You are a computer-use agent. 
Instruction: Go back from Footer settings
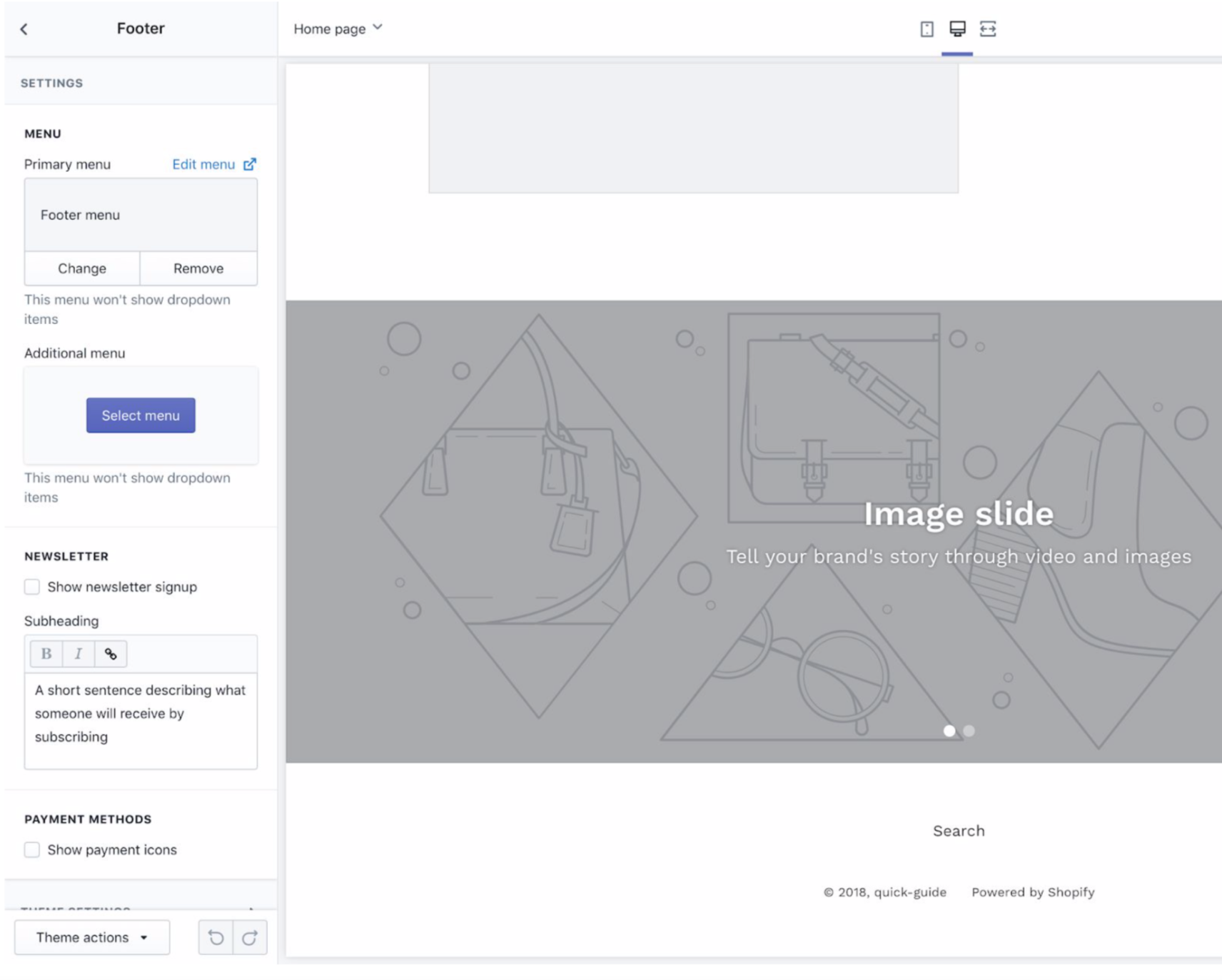(24, 29)
